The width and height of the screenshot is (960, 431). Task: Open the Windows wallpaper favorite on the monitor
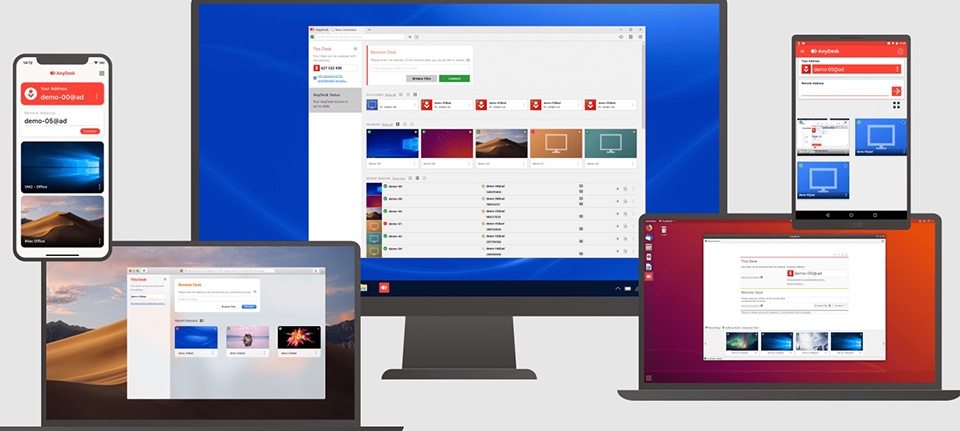(x=392, y=143)
